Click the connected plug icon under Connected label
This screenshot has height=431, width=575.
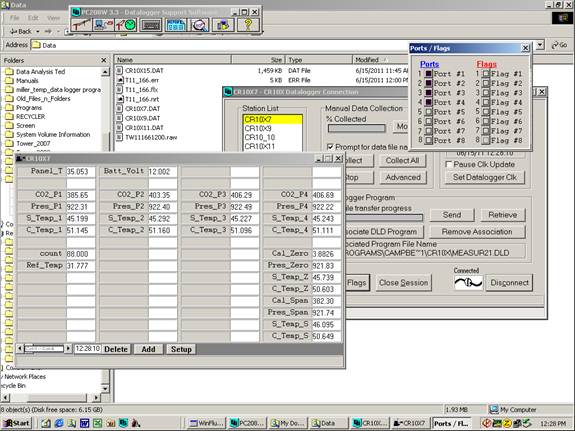point(468,283)
